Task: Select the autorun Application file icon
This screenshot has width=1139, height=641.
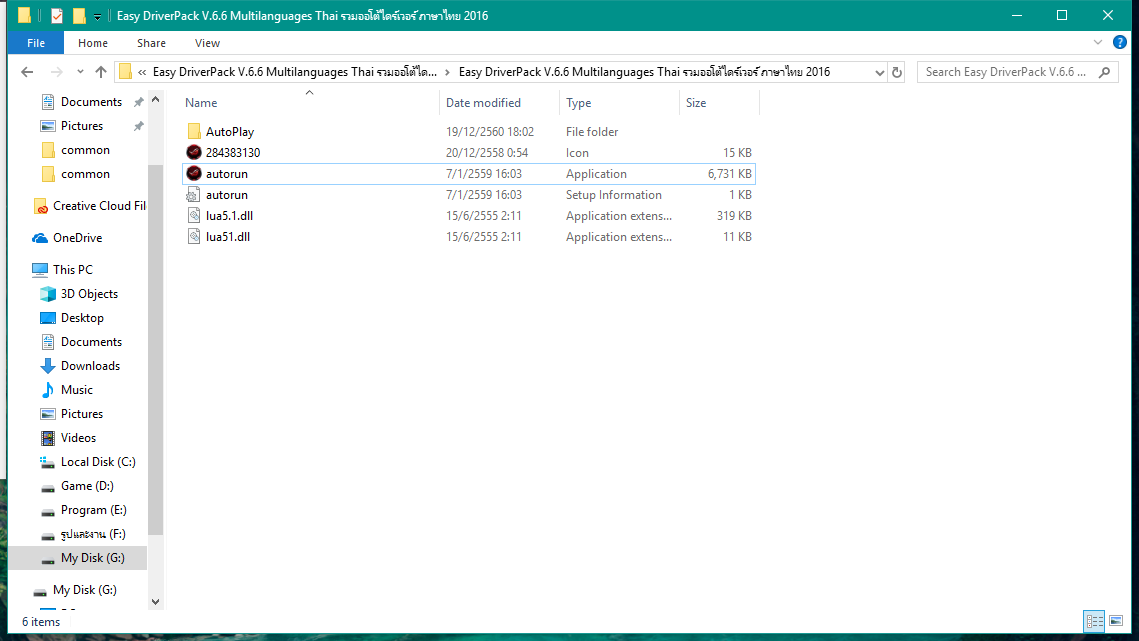Action: [x=193, y=174]
